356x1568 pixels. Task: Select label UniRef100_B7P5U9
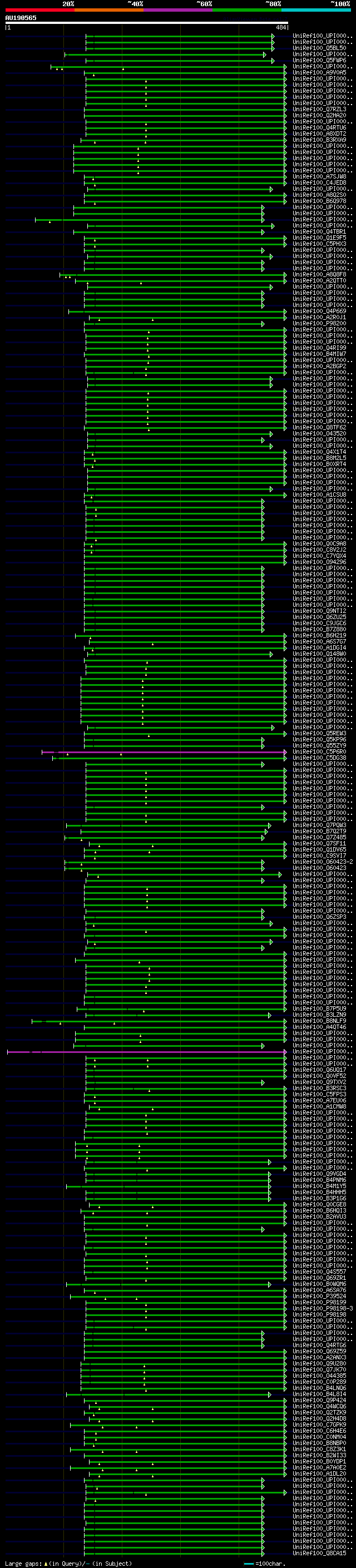pos(319,1008)
